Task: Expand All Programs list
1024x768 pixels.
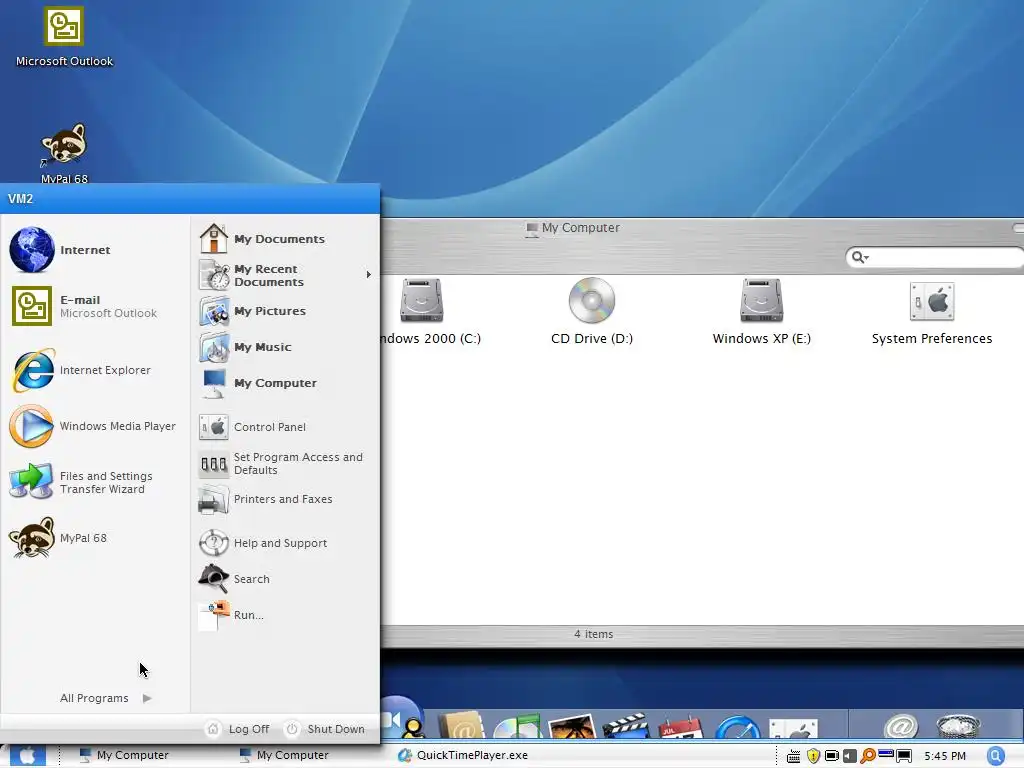Action: point(106,698)
